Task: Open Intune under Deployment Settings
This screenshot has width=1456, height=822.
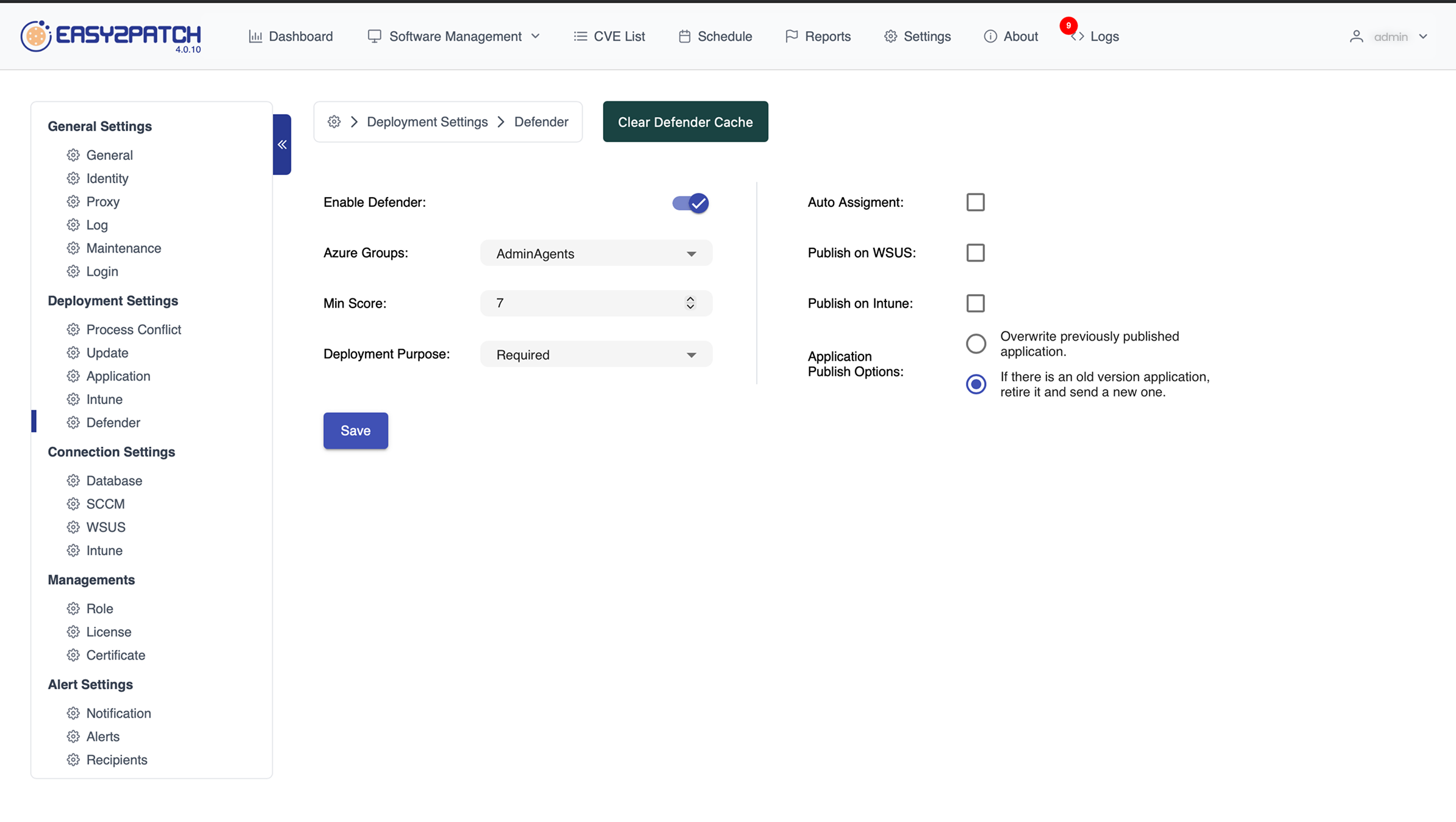Action: click(x=95, y=399)
